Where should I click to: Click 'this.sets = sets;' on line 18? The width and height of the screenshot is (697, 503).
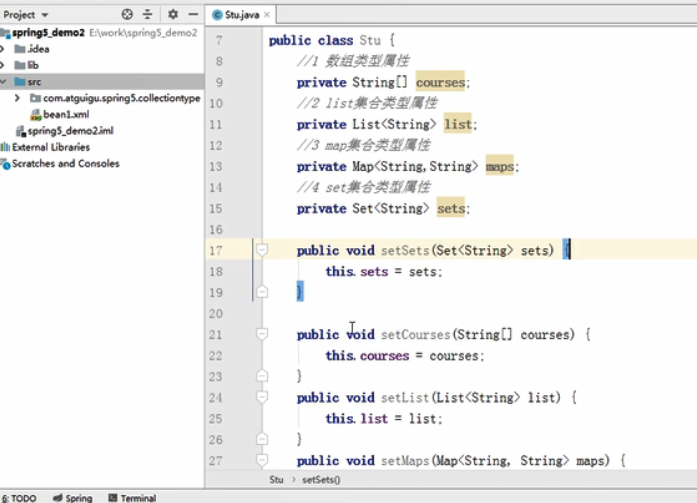tap(384, 271)
